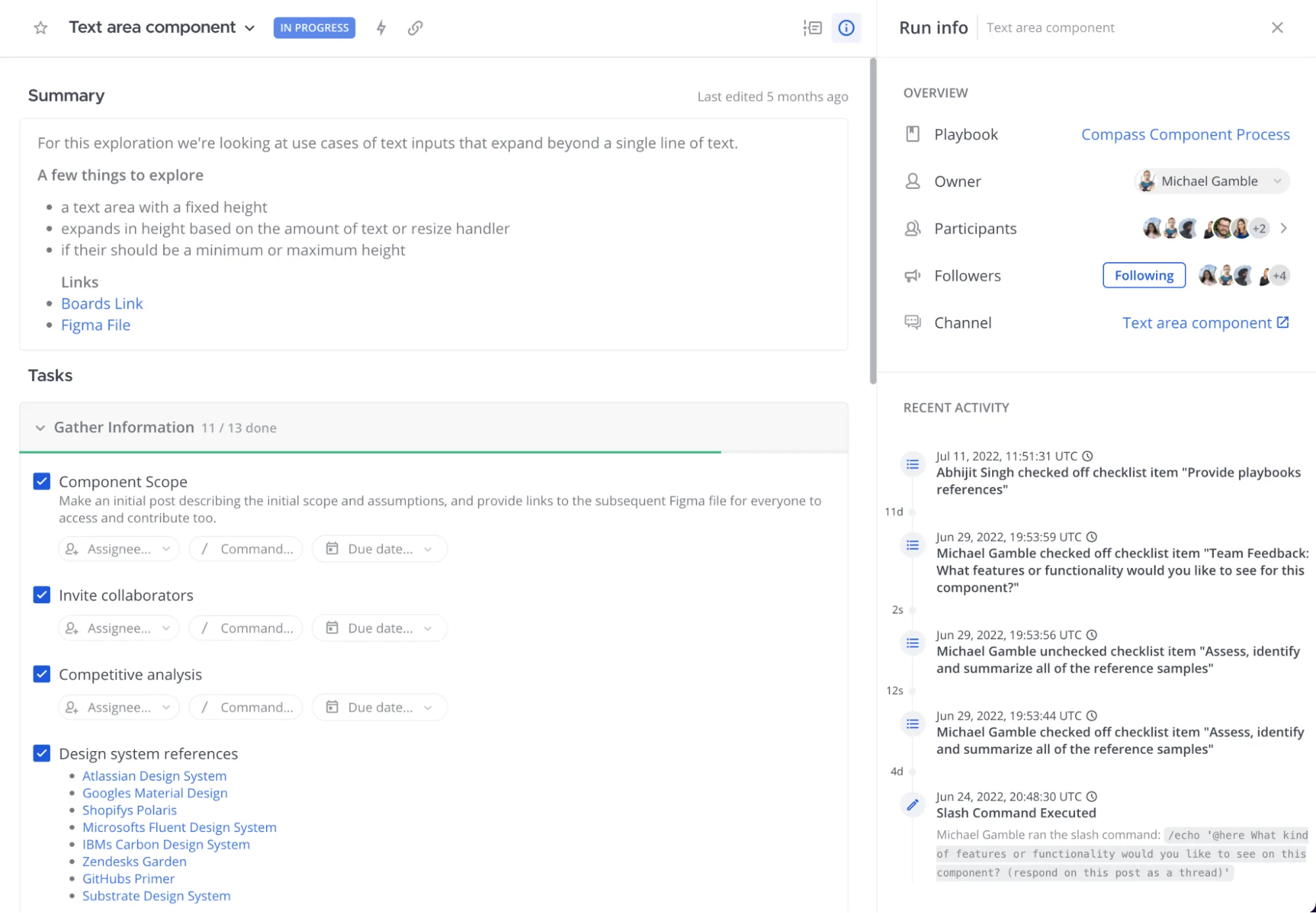
Task: Click the pencil icon for Slash Command Executed
Action: (x=912, y=804)
